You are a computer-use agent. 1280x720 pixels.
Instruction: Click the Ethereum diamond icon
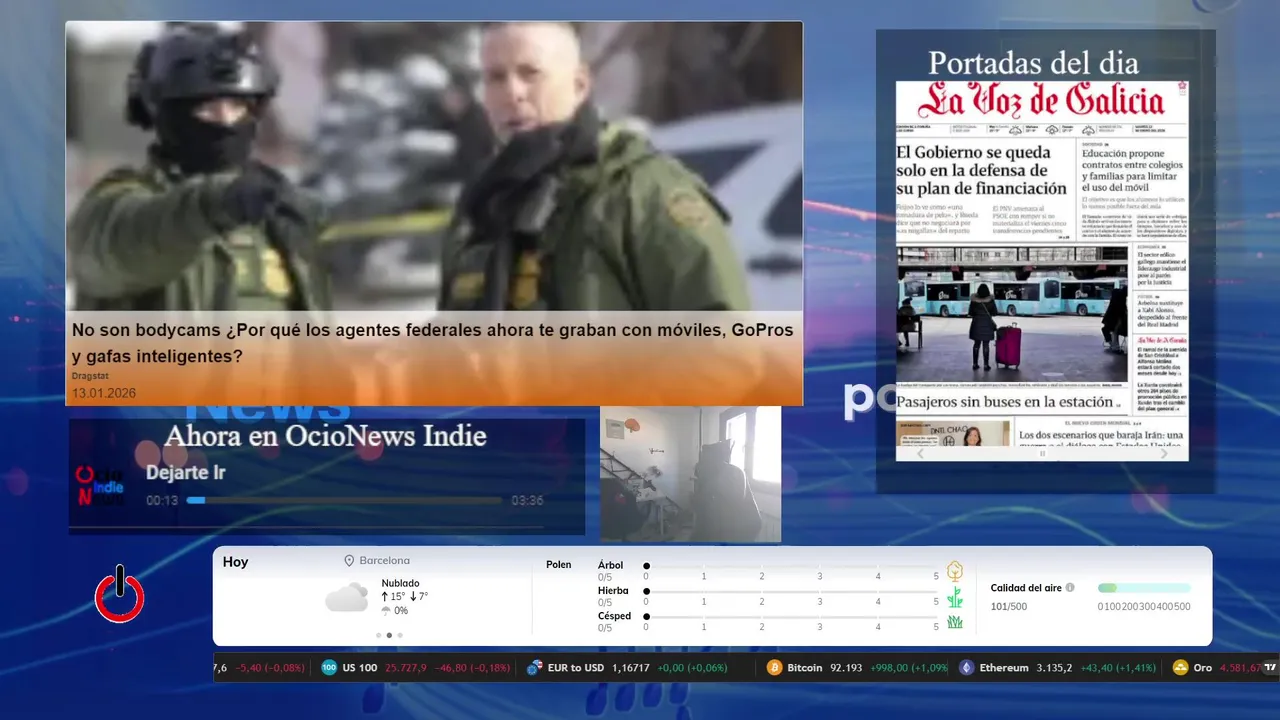pyautogui.click(x=966, y=668)
